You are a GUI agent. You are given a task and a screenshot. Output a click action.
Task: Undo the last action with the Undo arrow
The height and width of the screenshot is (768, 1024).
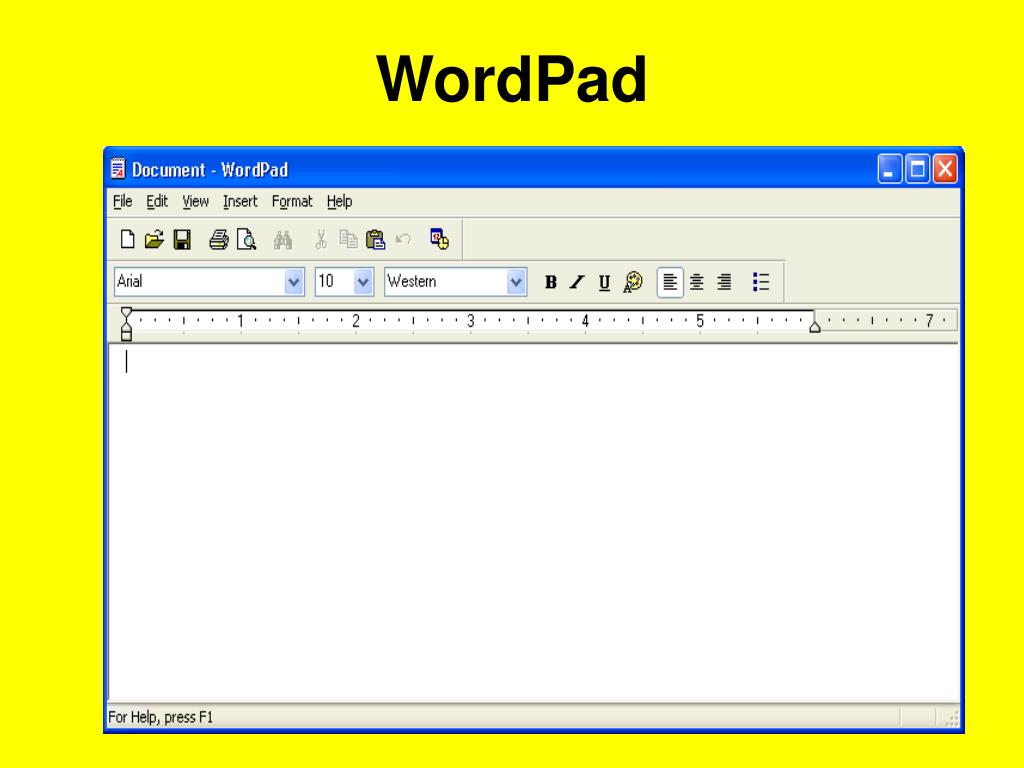click(x=403, y=239)
